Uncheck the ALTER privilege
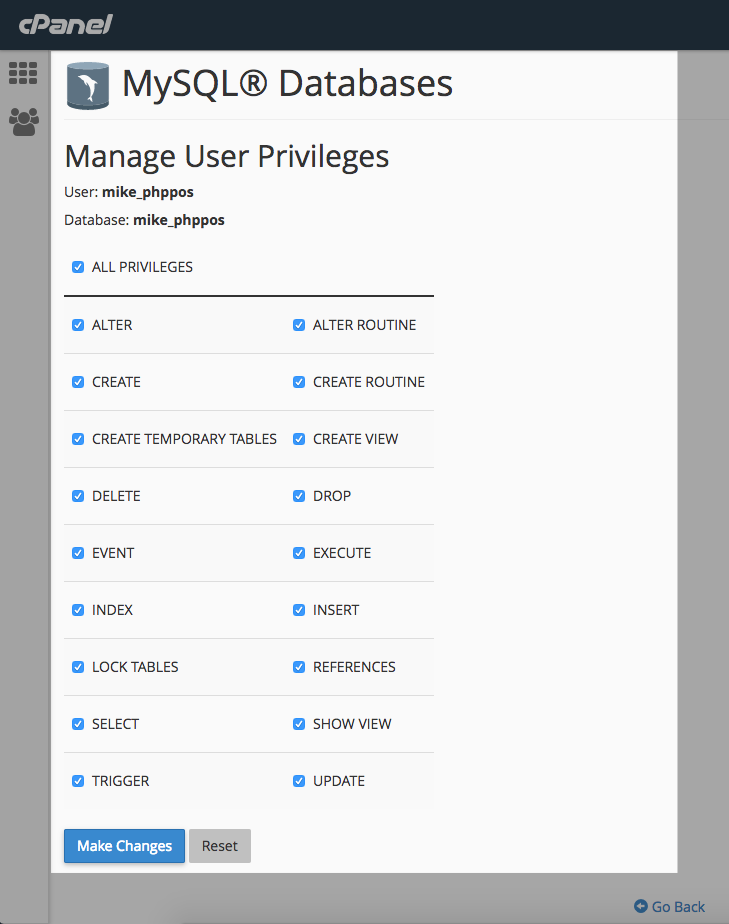The width and height of the screenshot is (729, 924). coord(78,325)
